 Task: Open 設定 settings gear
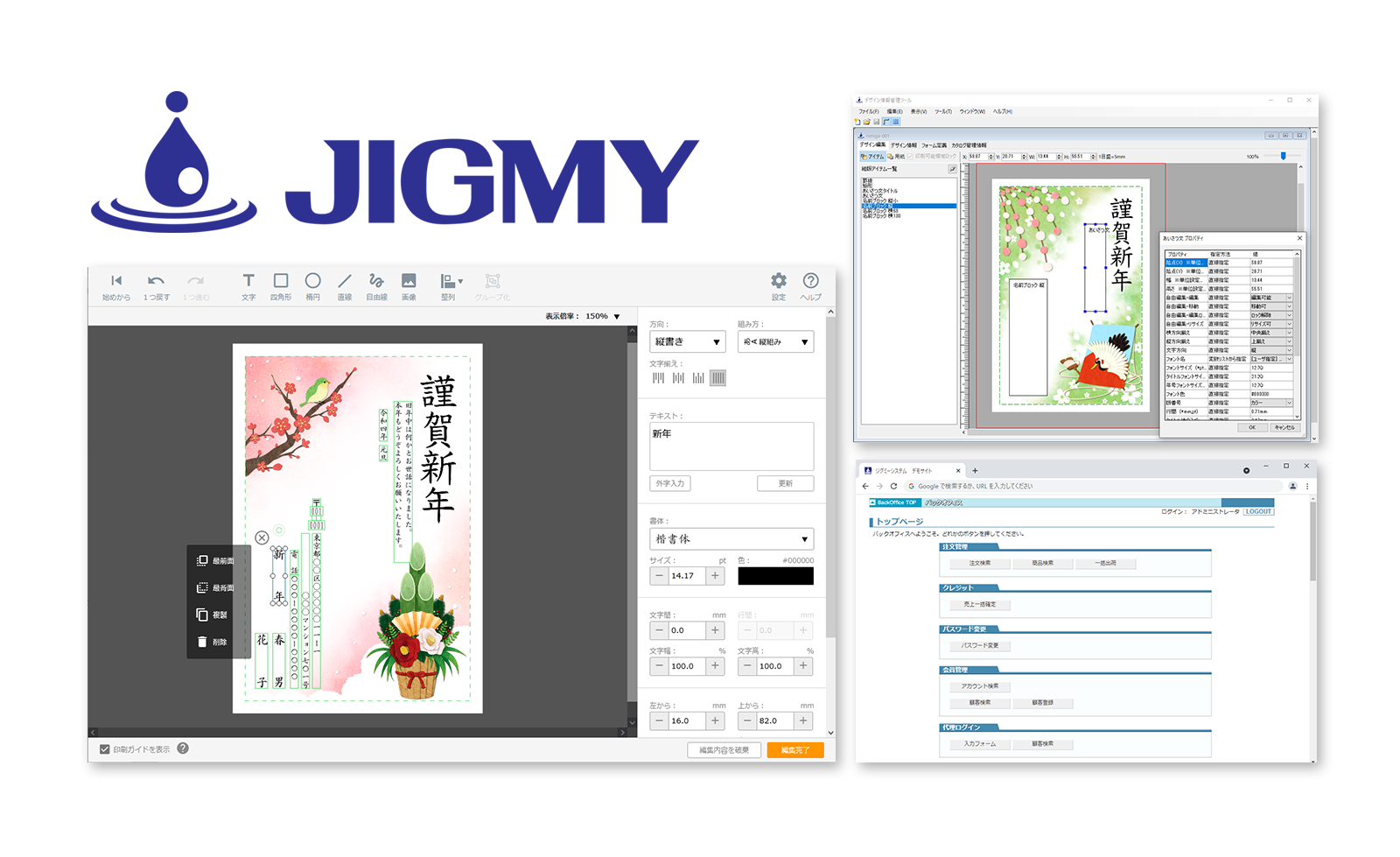click(x=778, y=285)
